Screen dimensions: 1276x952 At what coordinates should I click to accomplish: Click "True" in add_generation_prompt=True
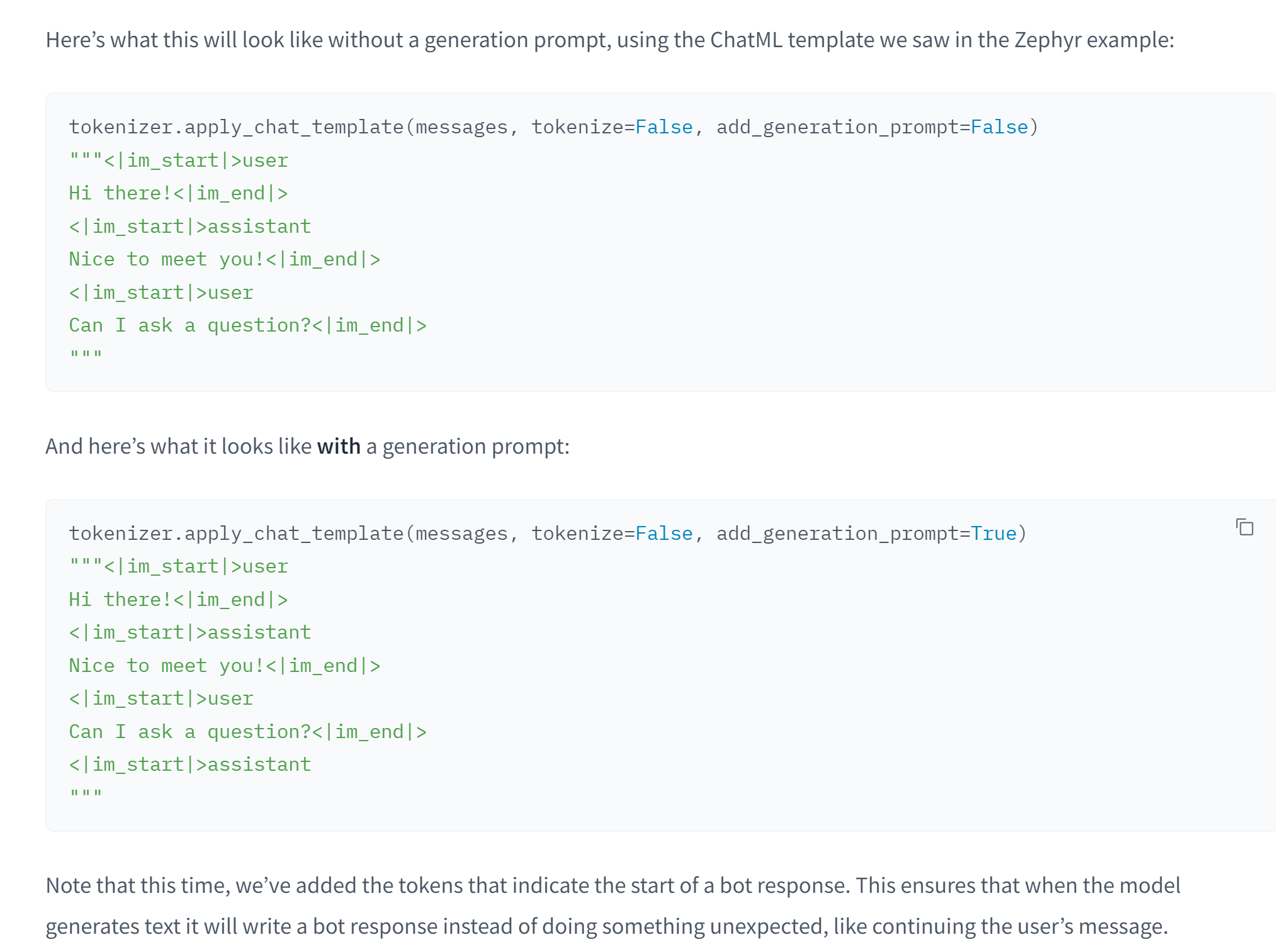pos(993,534)
